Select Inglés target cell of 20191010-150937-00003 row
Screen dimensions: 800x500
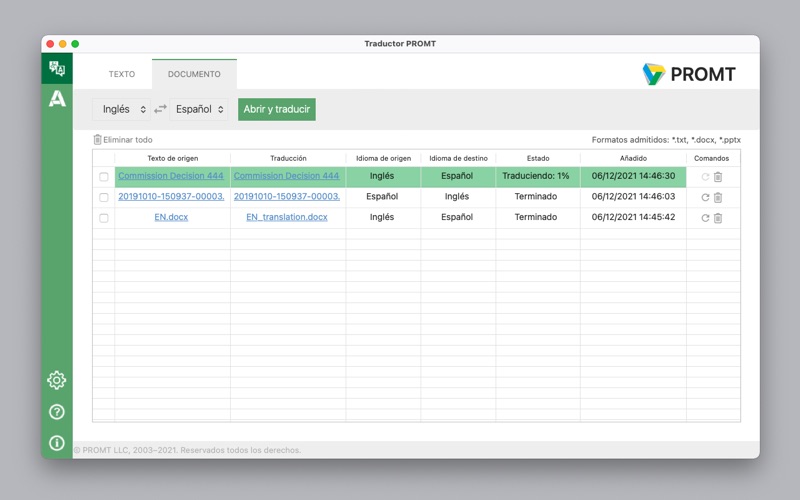(x=457, y=196)
